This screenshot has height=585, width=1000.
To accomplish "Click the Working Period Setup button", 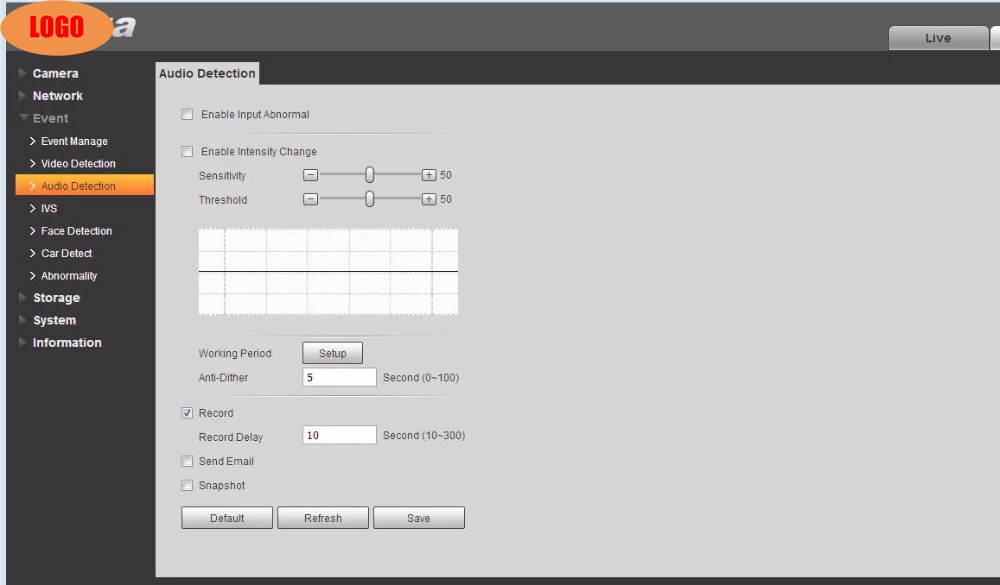I will coord(332,353).
